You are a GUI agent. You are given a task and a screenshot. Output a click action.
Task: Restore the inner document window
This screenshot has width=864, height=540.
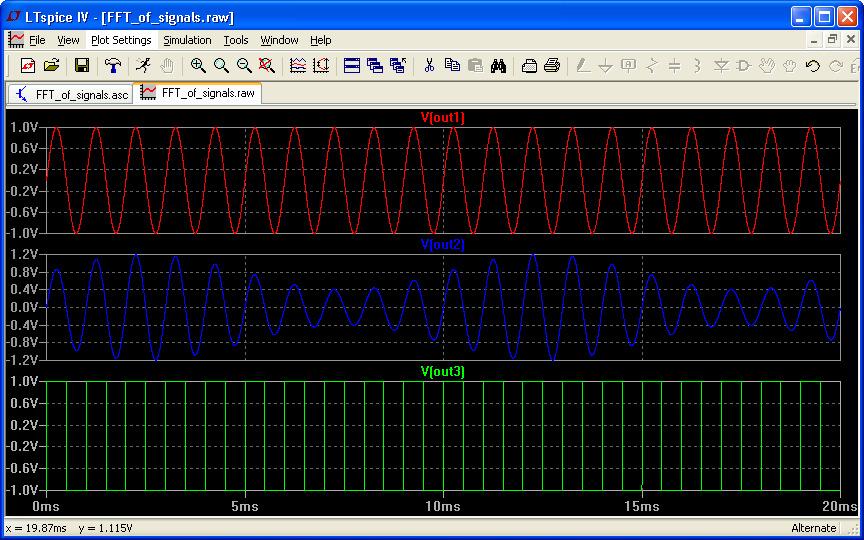click(x=833, y=40)
